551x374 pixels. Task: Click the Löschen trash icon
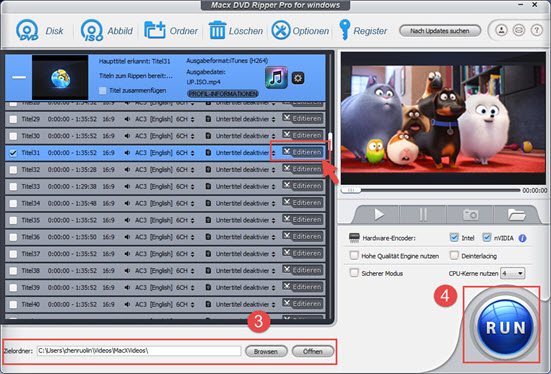pos(217,31)
